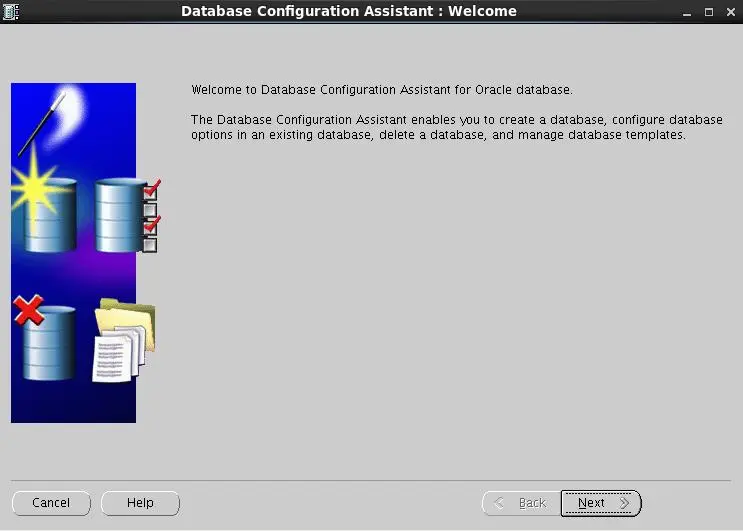Close the Database Configuration Assistant window

(731, 12)
